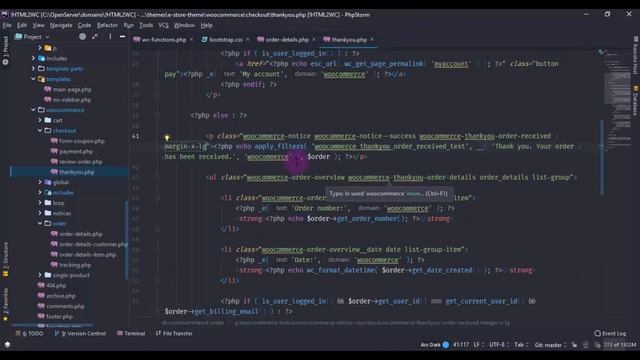
Task: Open the Refactor menu
Action: click(x=107, y=25)
